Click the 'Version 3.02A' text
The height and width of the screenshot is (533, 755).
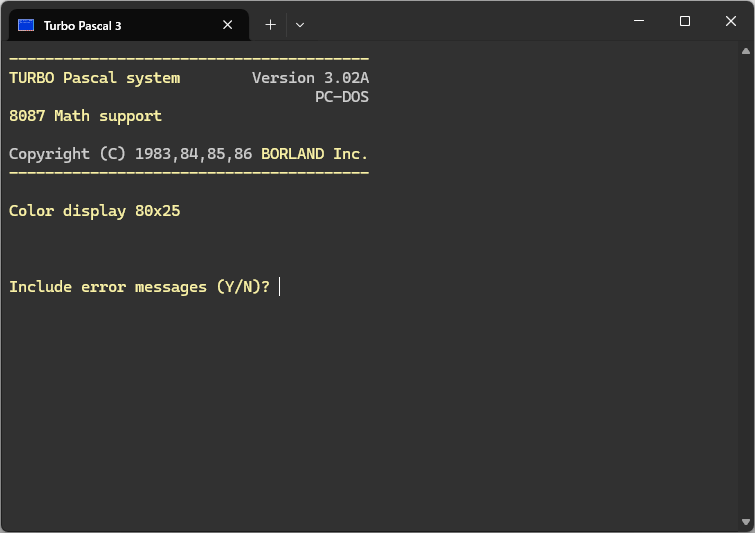pyautogui.click(x=311, y=78)
